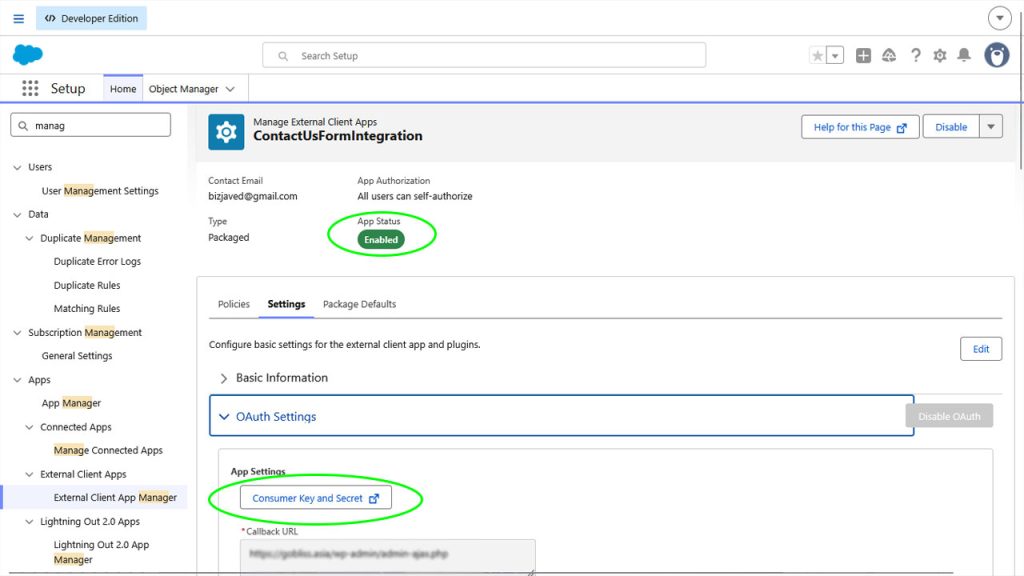Open Duplicate Error Logs
The height and width of the screenshot is (576, 1024).
click(97, 261)
